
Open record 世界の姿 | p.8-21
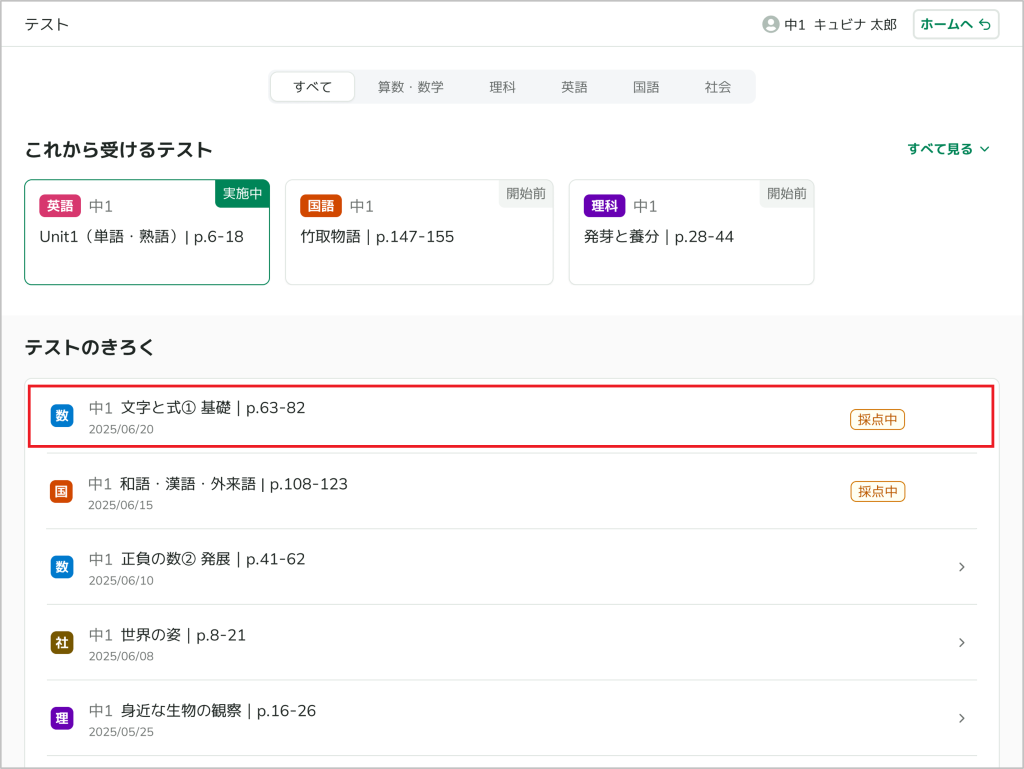point(511,642)
